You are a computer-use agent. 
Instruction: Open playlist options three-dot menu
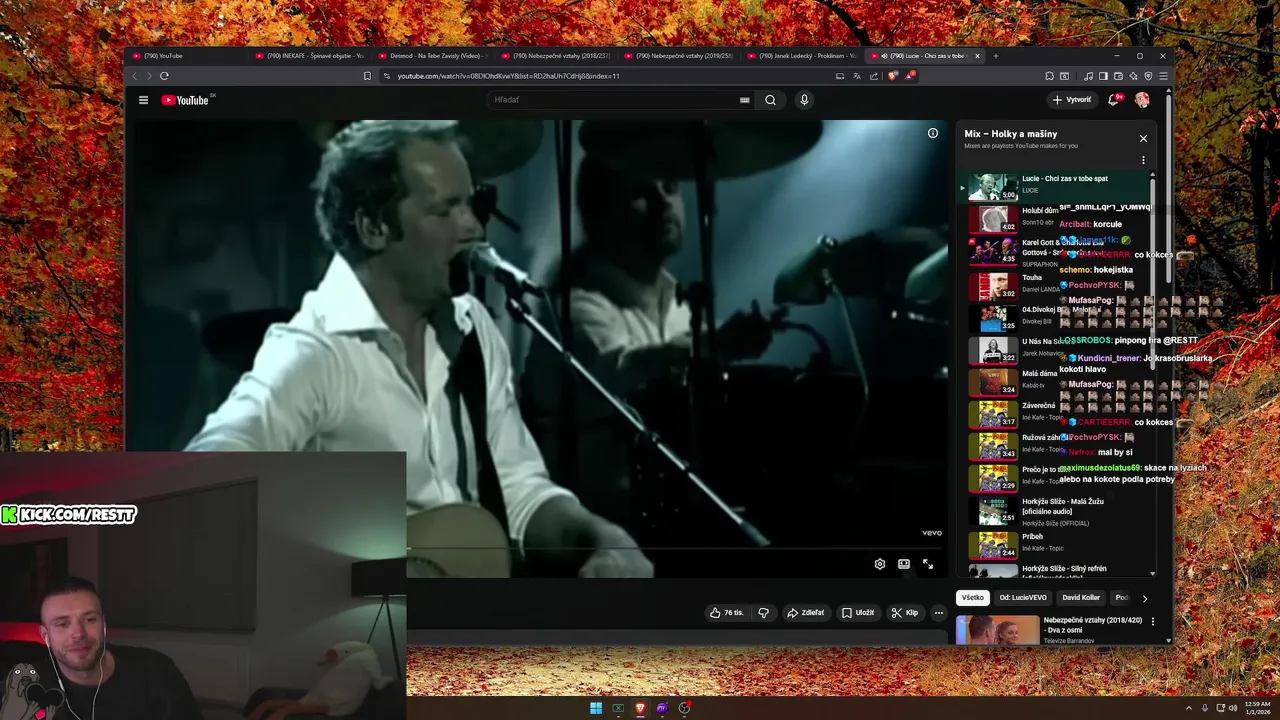tap(1143, 160)
